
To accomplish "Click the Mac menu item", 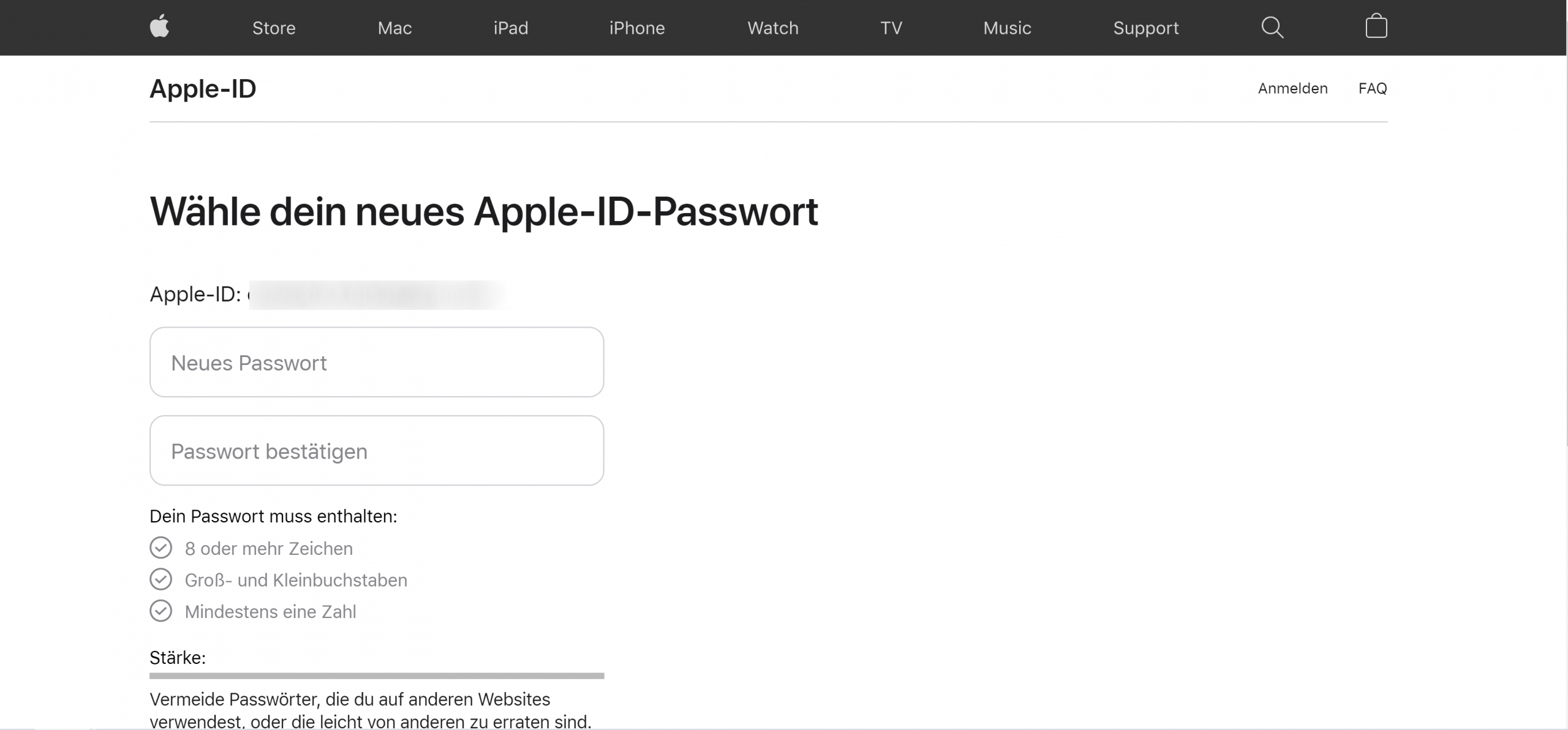I will pos(394,28).
